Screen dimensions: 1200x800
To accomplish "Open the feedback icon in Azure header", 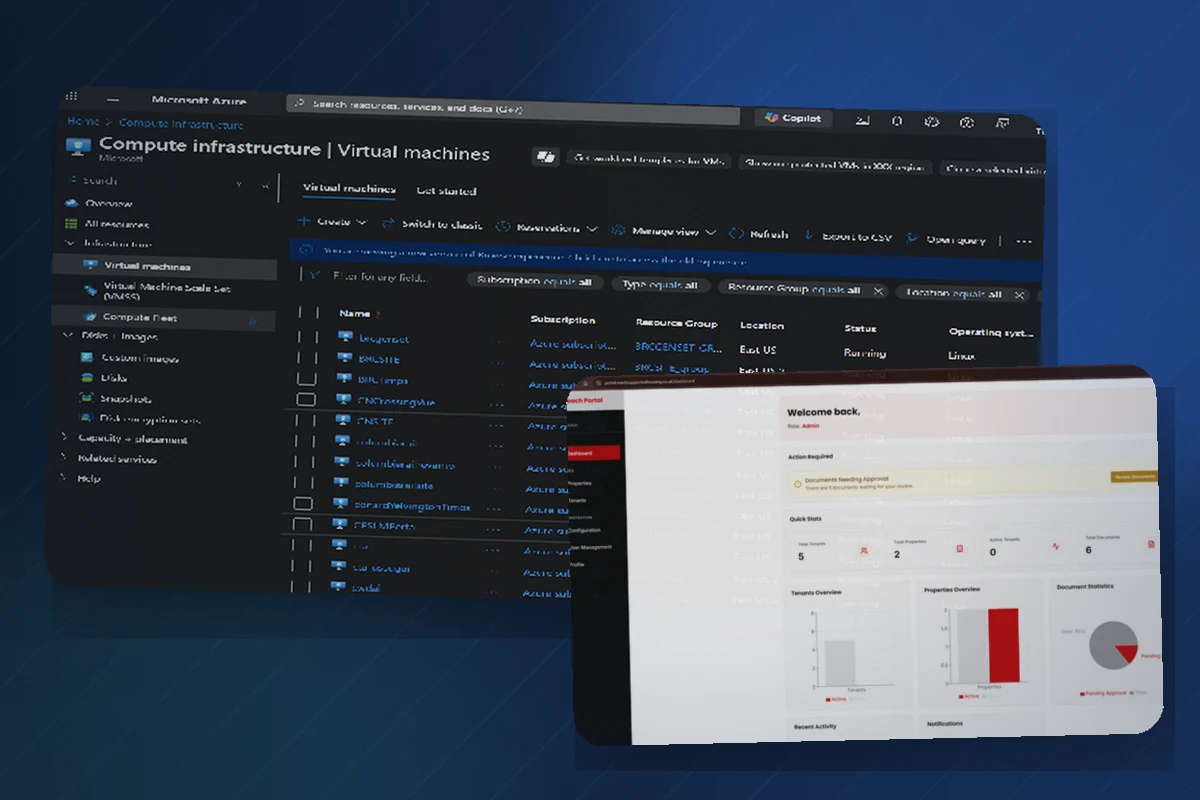I will (x=1001, y=124).
